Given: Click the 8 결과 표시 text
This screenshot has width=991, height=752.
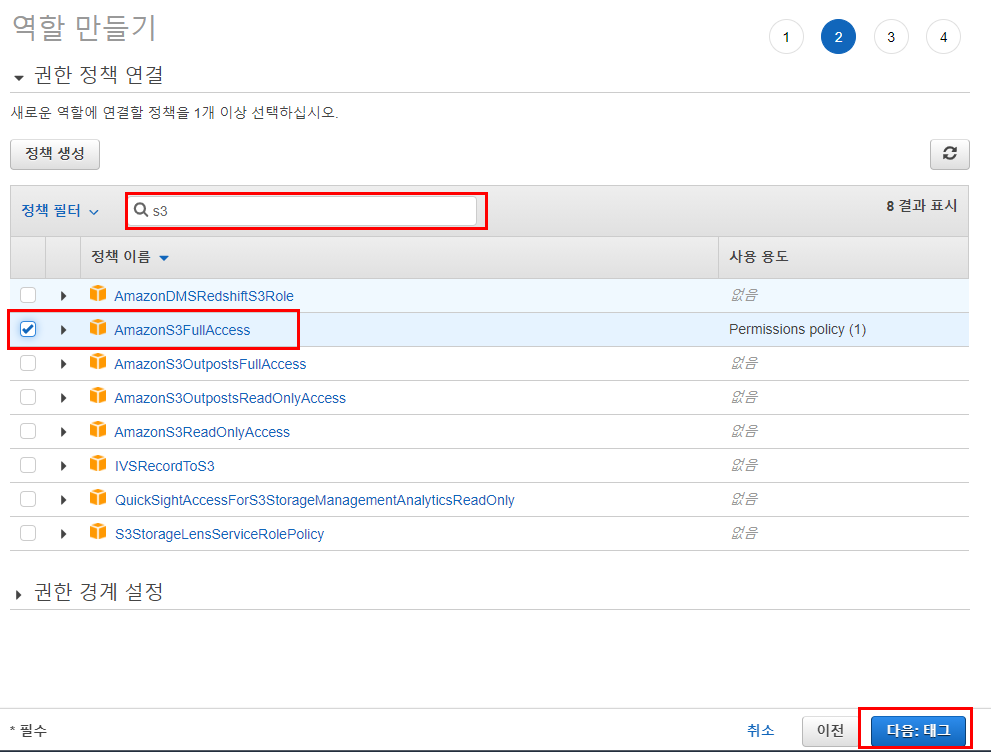Looking at the screenshot, I should (x=921, y=206).
